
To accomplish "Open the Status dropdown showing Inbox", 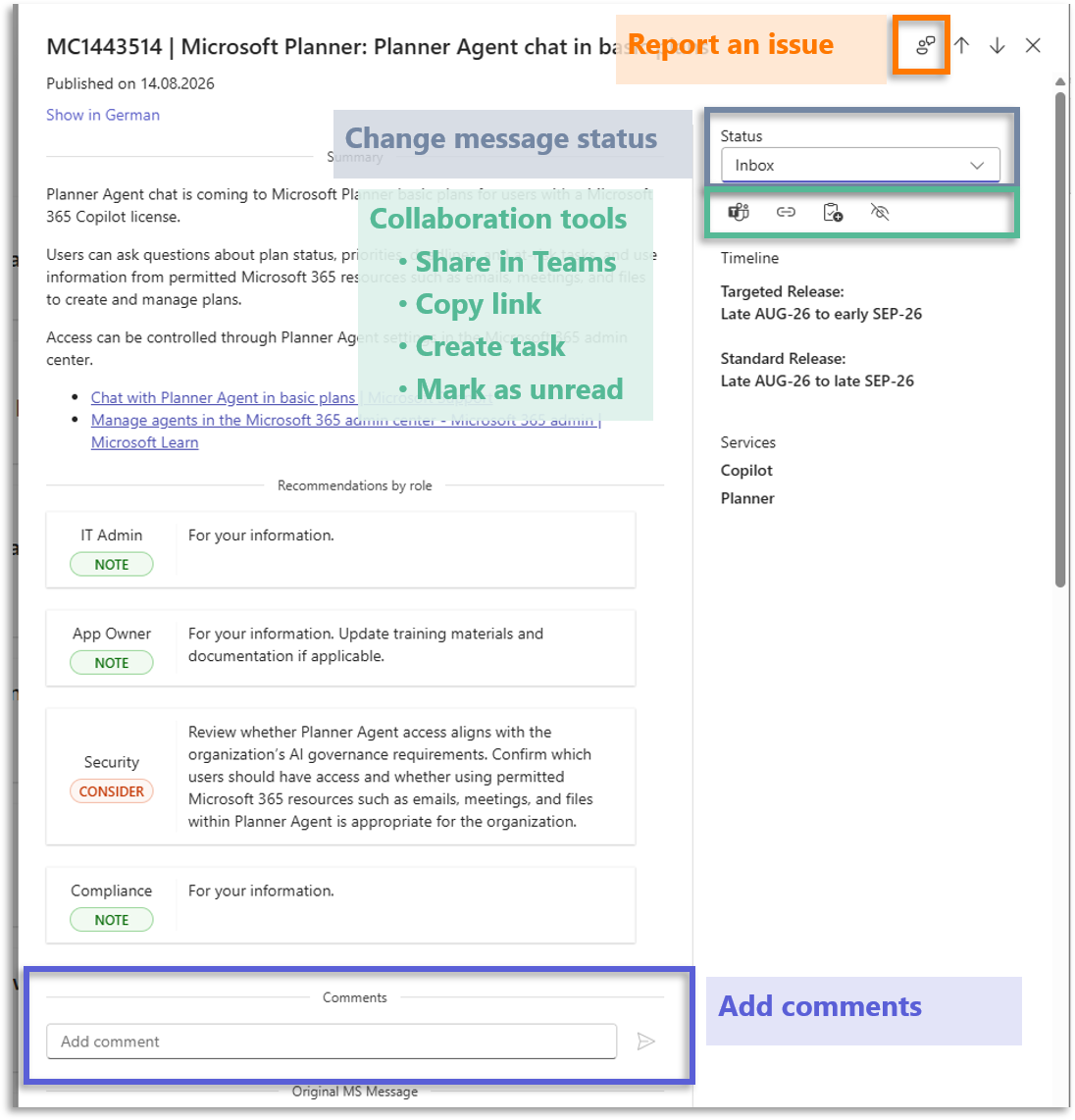I will [x=860, y=165].
